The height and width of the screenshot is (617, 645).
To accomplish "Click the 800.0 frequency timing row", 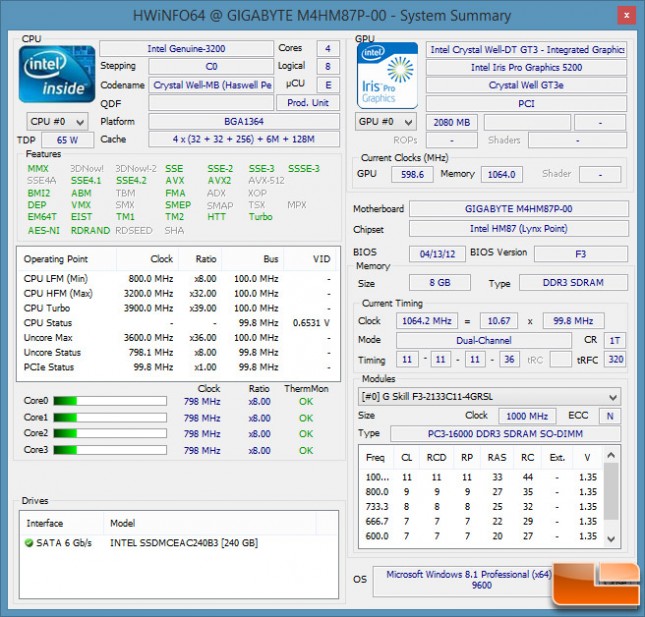I will coord(481,492).
